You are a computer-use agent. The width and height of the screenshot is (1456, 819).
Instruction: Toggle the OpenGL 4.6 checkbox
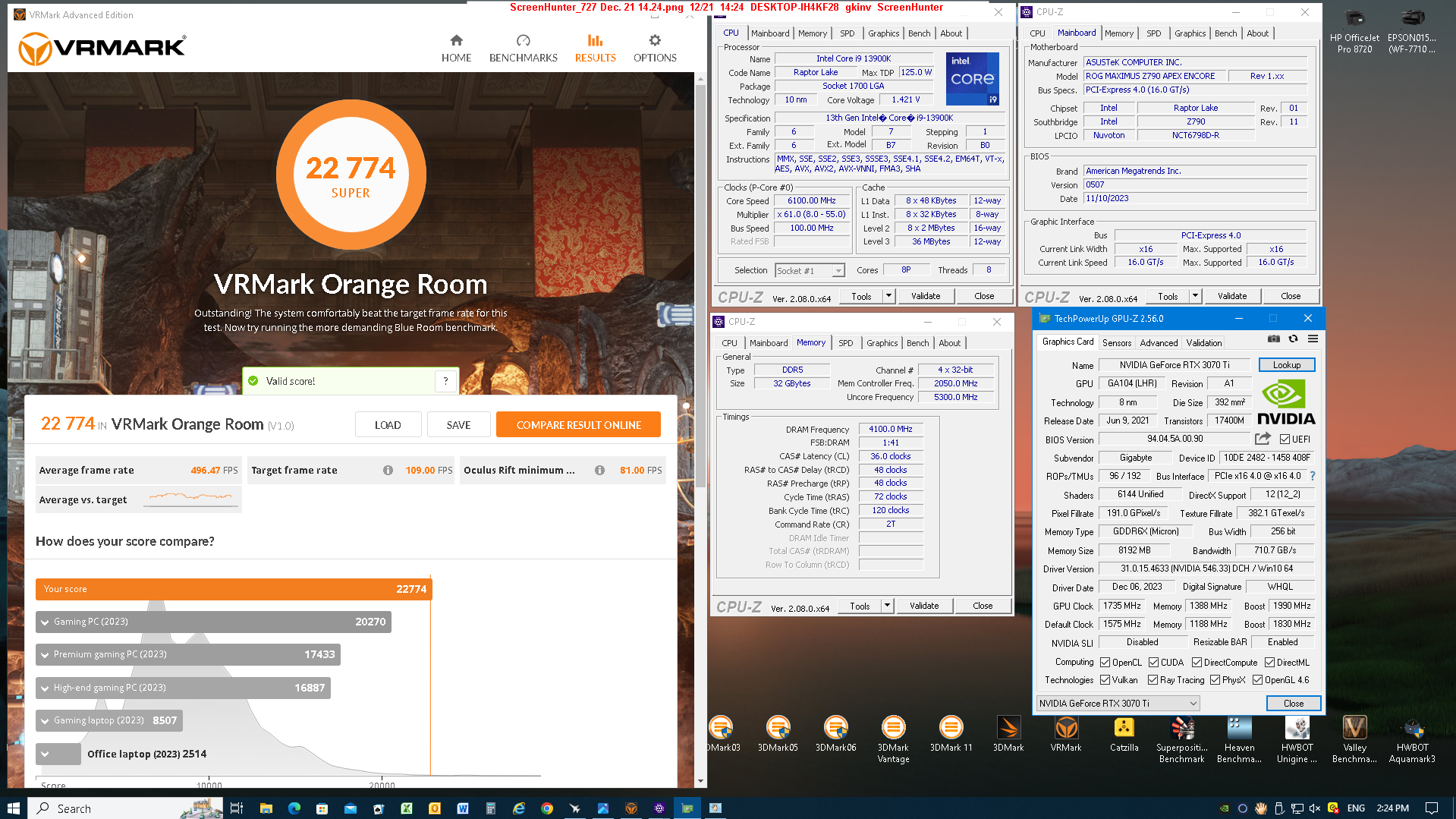click(1257, 680)
